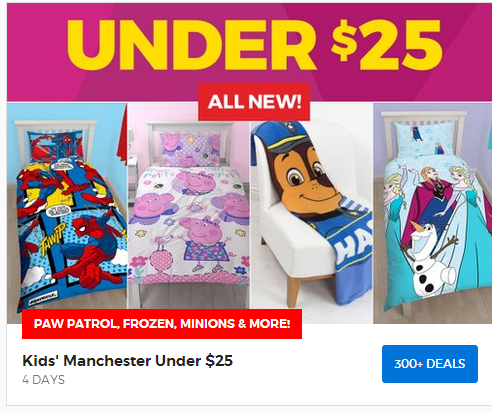The width and height of the screenshot is (492, 412).
Task: Click the Peppa Pig bedding image
Action: coord(189,213)
